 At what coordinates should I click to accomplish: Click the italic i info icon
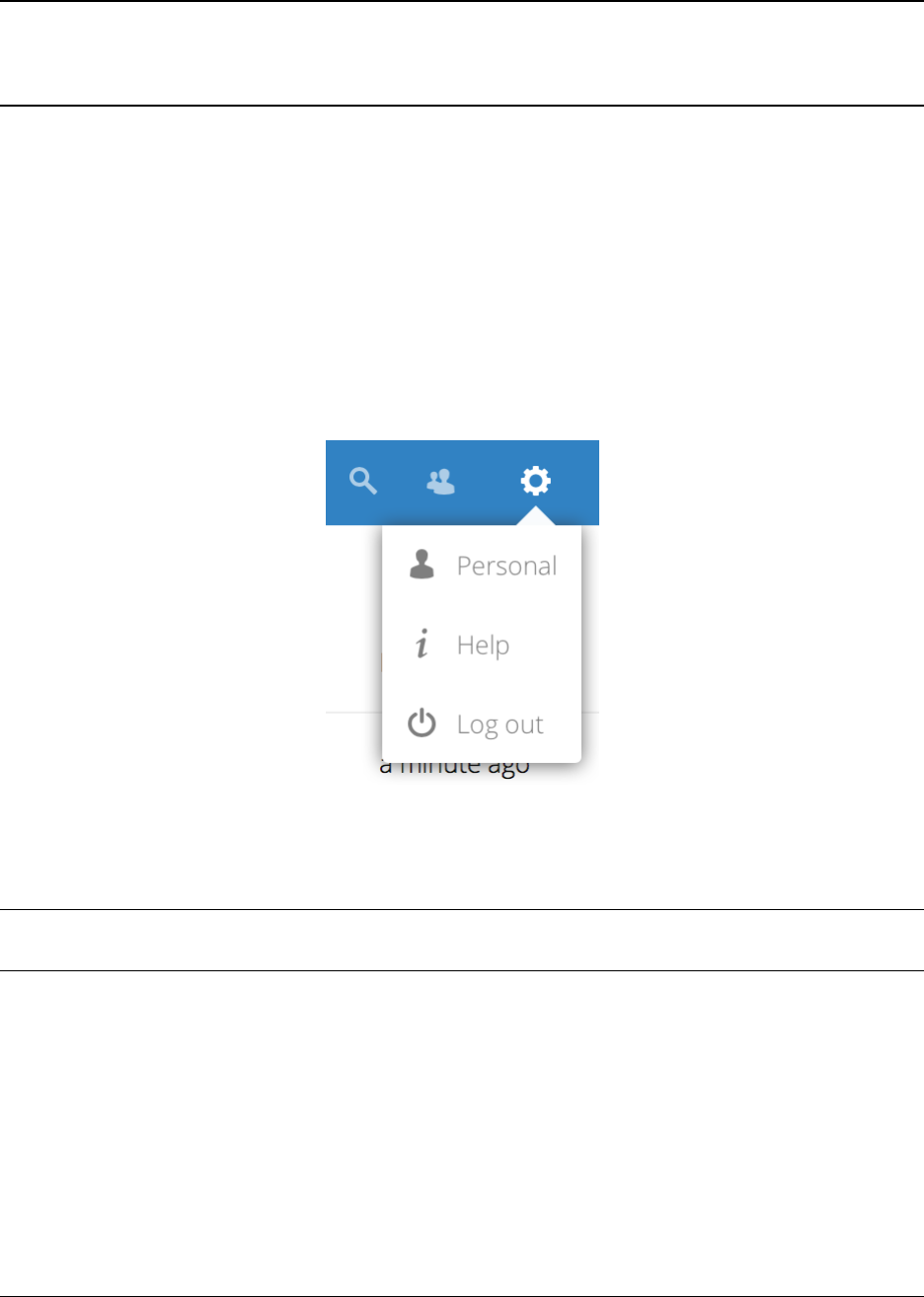click(x=422, y=645)
